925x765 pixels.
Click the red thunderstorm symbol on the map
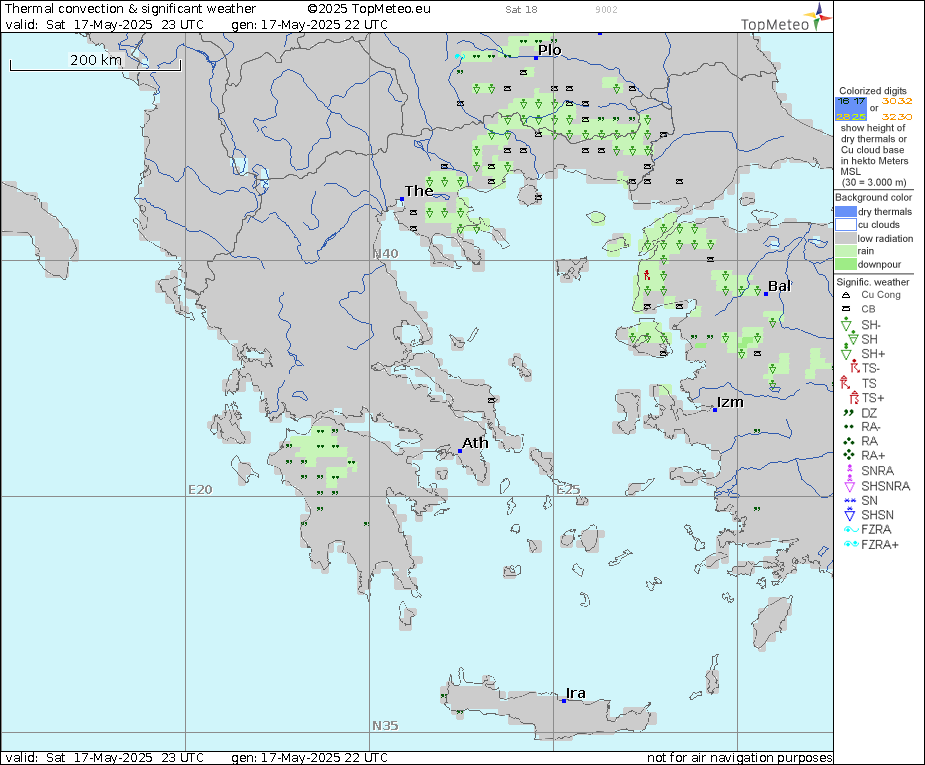[647, 274]
